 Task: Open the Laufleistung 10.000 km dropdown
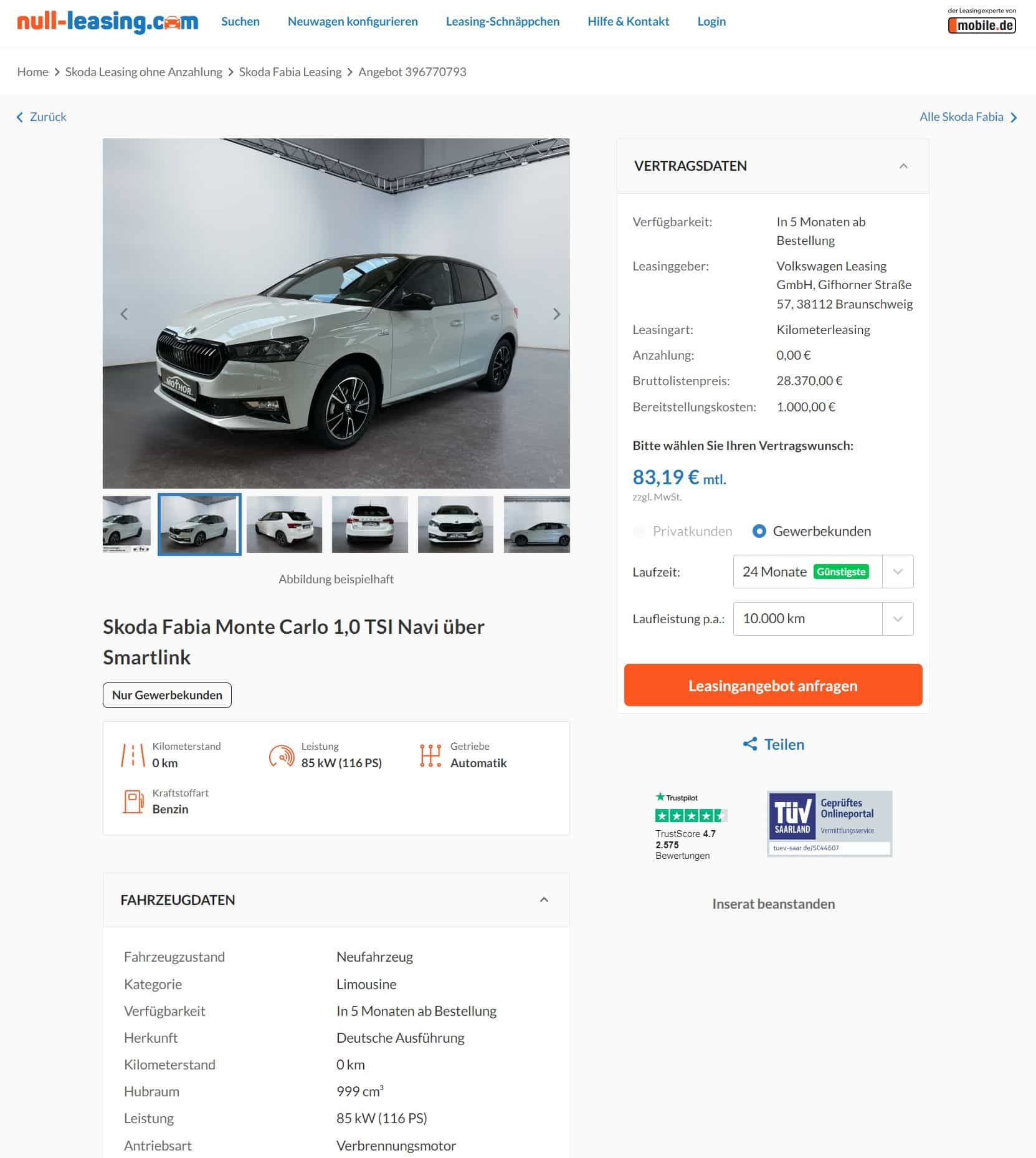click(x=823, y=619)
